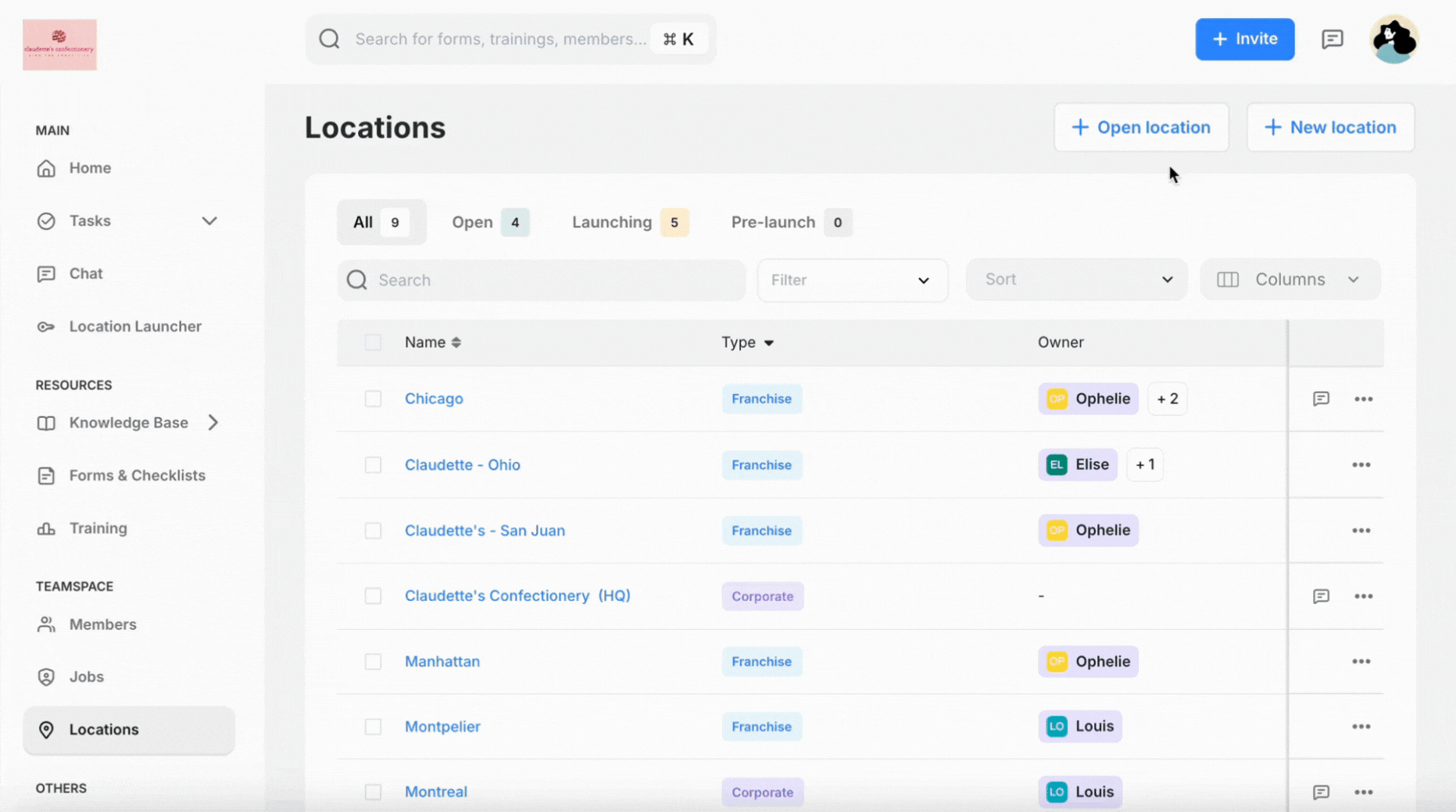Screen dimensions: 1456x812
Task: Check the Claudette's Confectionery (HQ) checkbox
Action: (x=373, y=596)
